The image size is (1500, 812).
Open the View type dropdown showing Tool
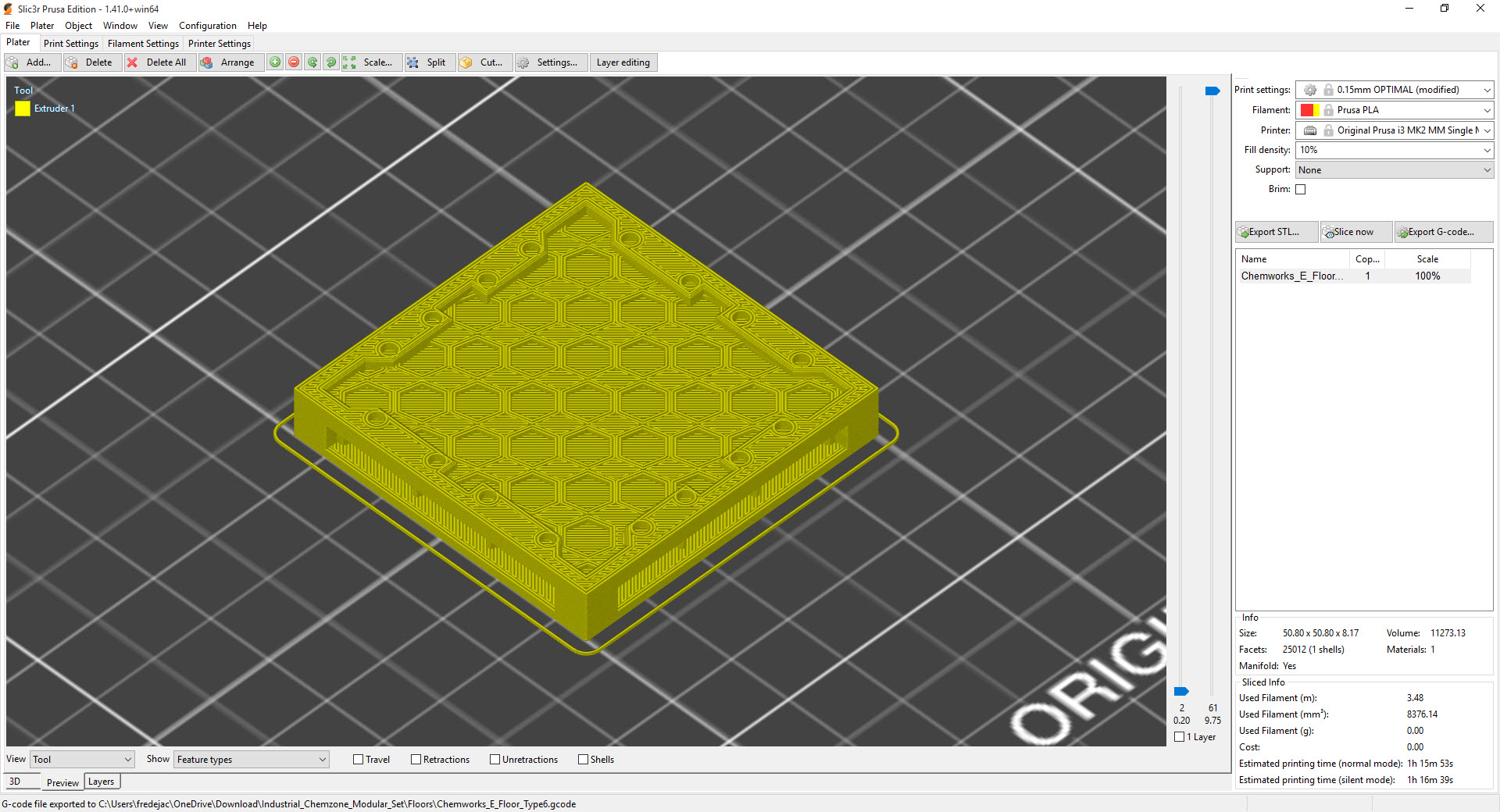(82, 760)
